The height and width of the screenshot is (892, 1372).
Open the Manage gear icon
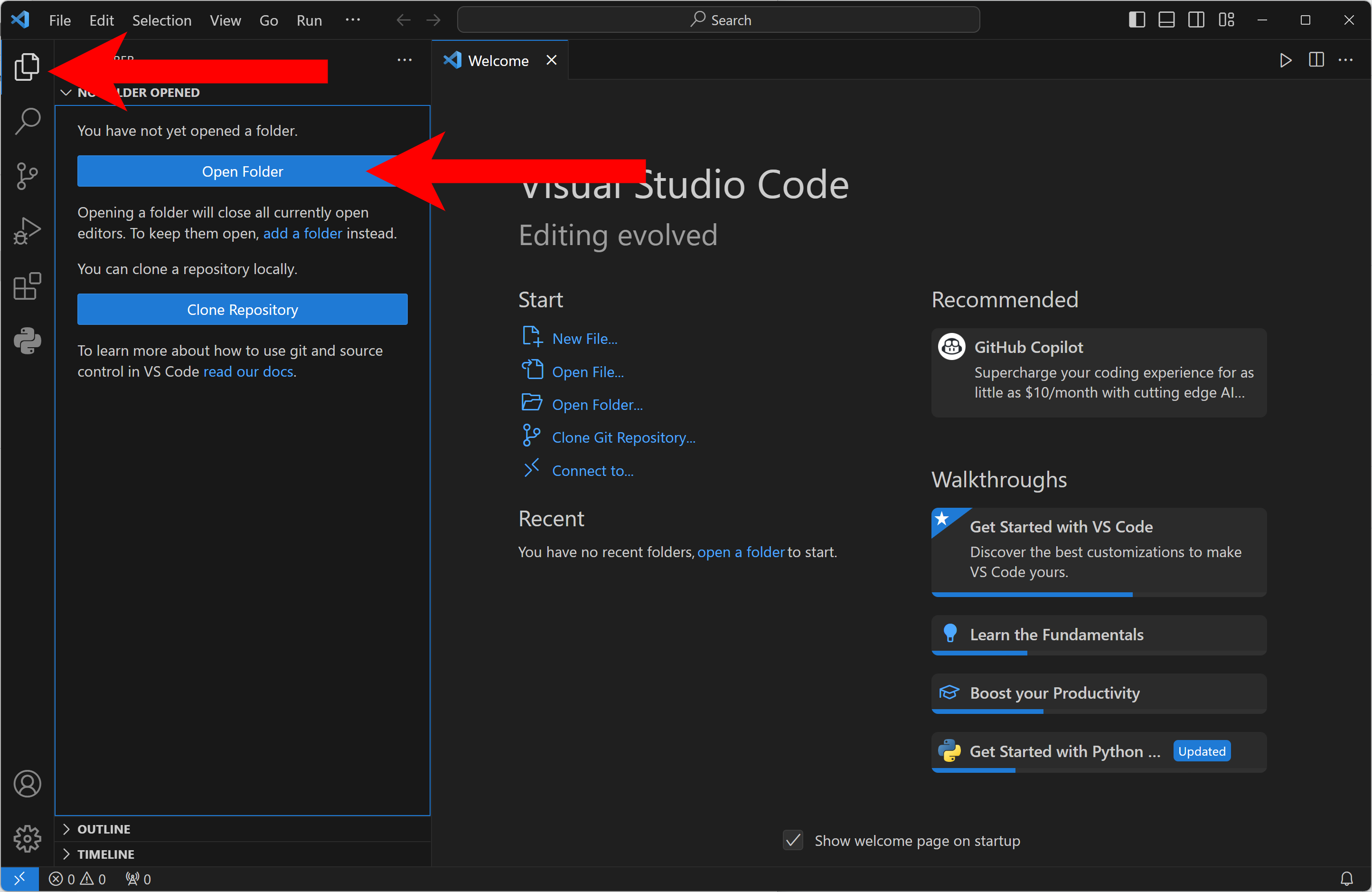click(x=27, y=838)
